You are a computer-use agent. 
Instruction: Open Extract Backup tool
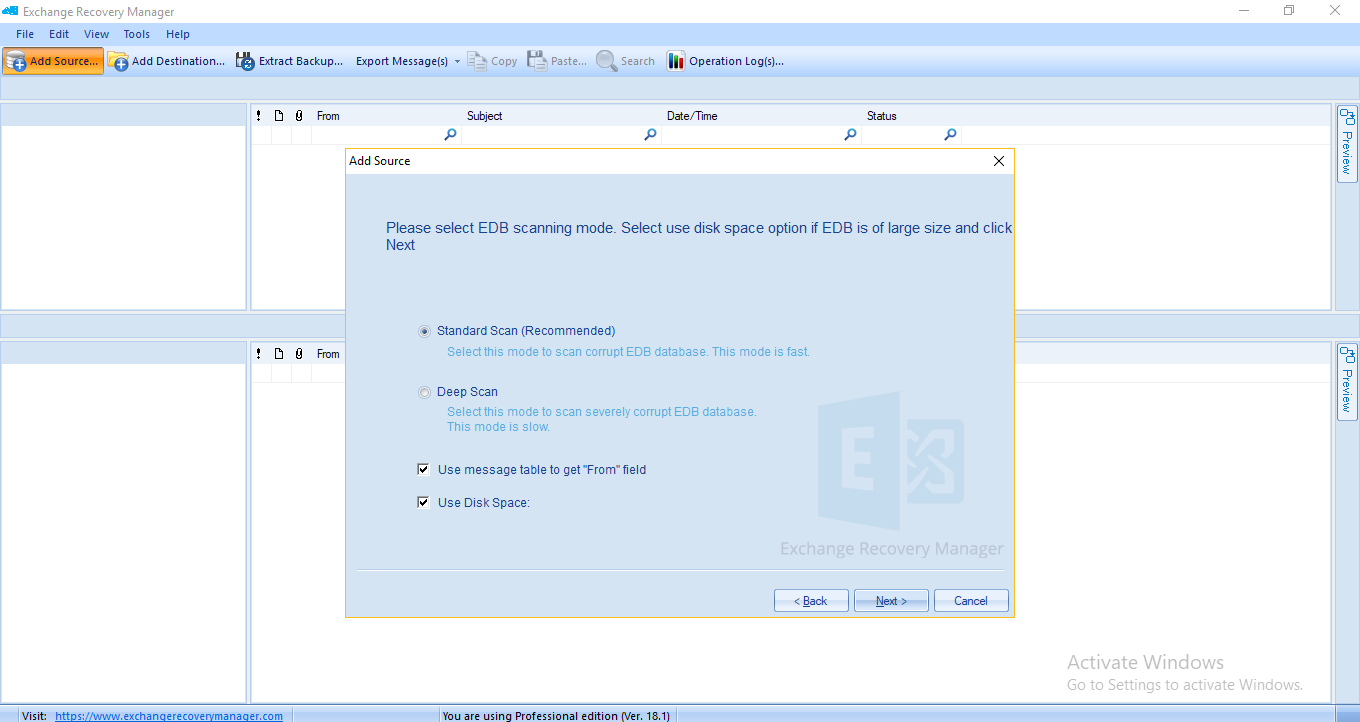(290, 61)
